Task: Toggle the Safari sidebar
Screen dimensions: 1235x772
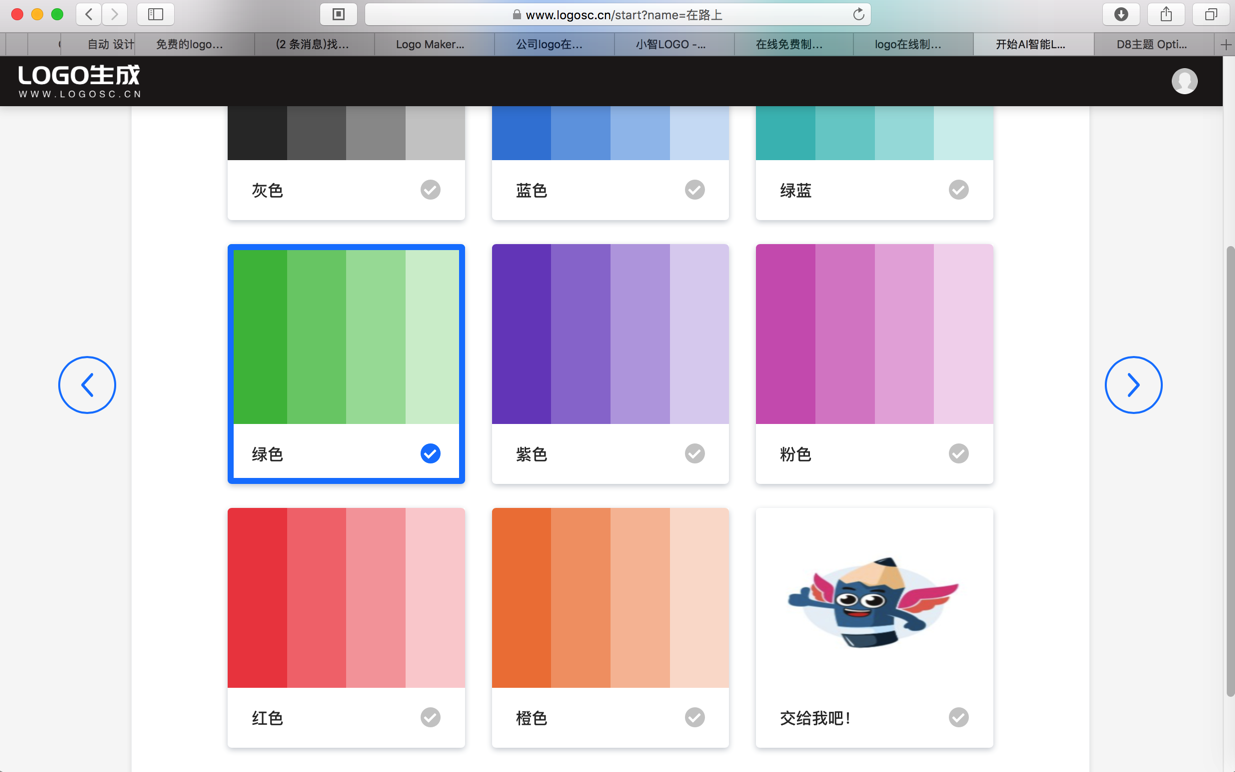Action: [x=155, y=14]
